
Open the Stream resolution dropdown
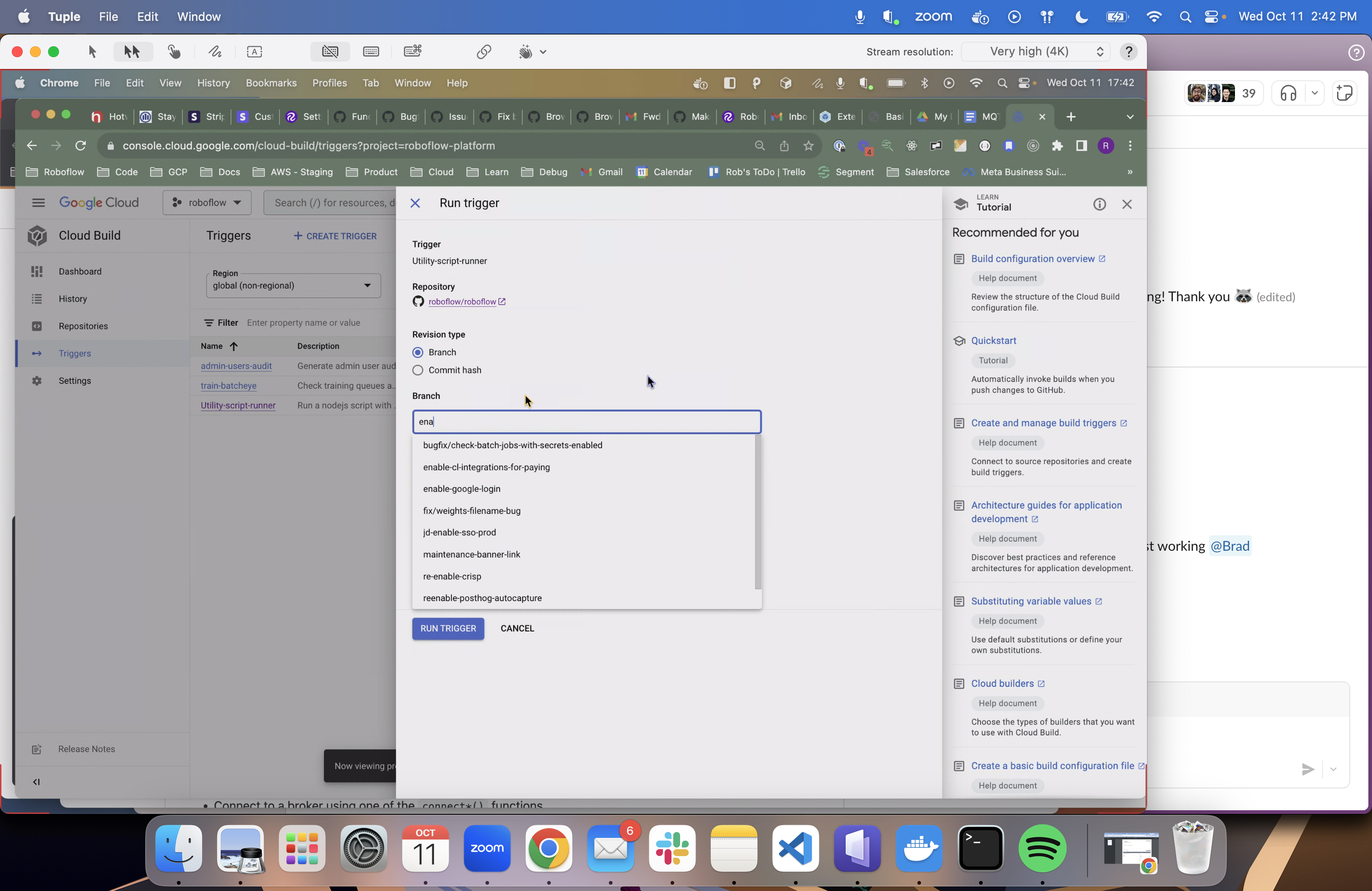[x=1044, y=52]
